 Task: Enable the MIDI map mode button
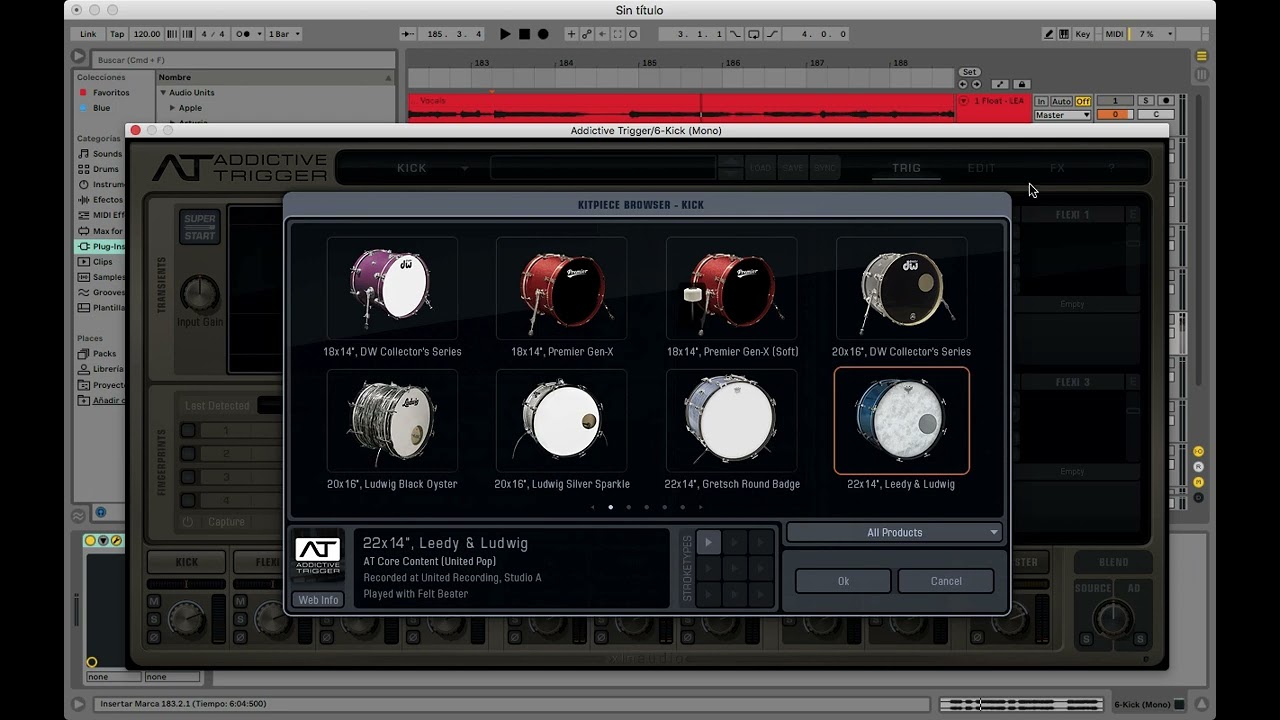pos(1114,34)
